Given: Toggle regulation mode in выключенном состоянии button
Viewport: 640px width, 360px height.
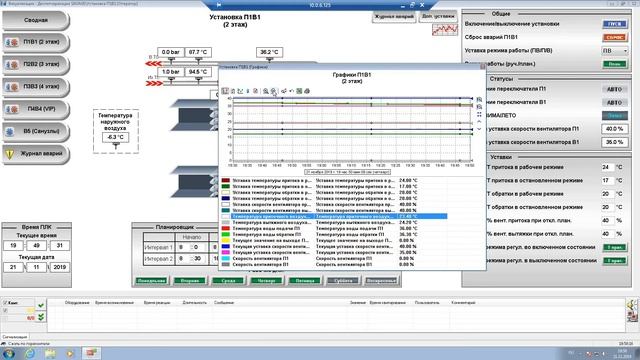Looking at the screenshot, I should (x=615, y=261).
